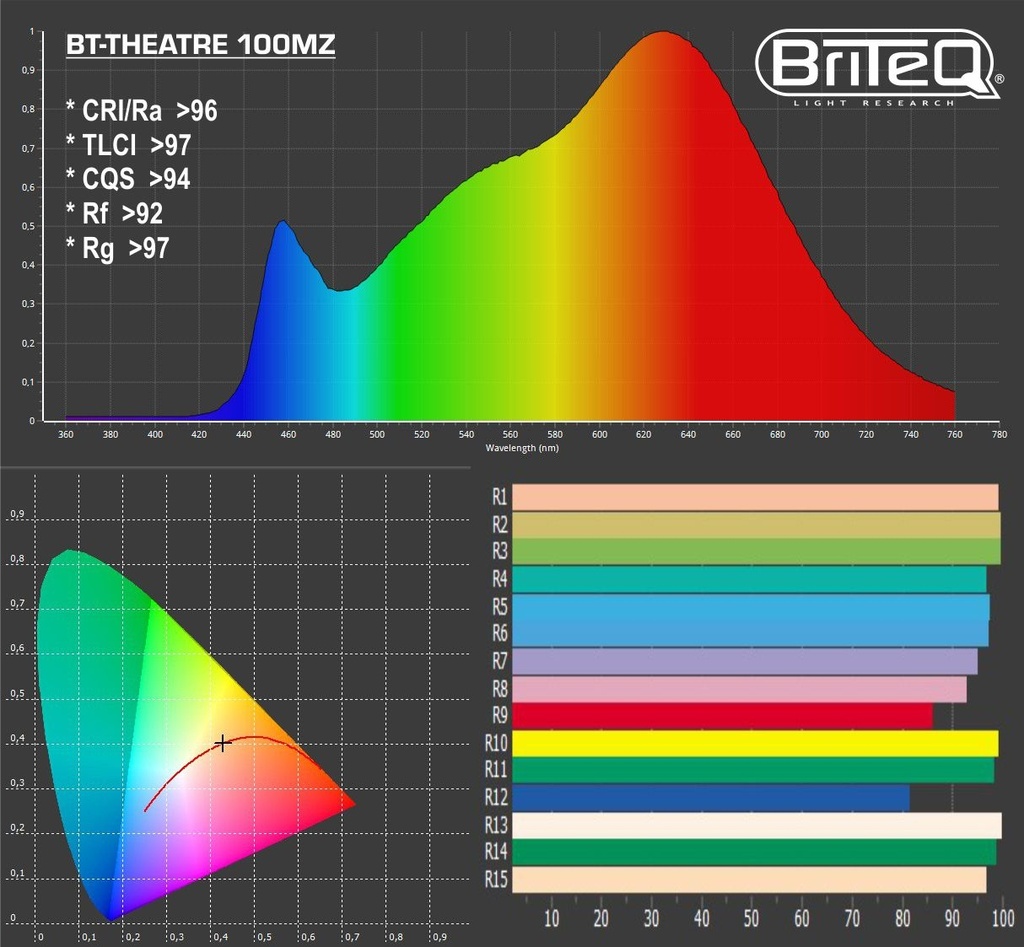This screenshot has height=947, width=1024.
Task: Click the R10 yellow bar
Action: (756, 744)
